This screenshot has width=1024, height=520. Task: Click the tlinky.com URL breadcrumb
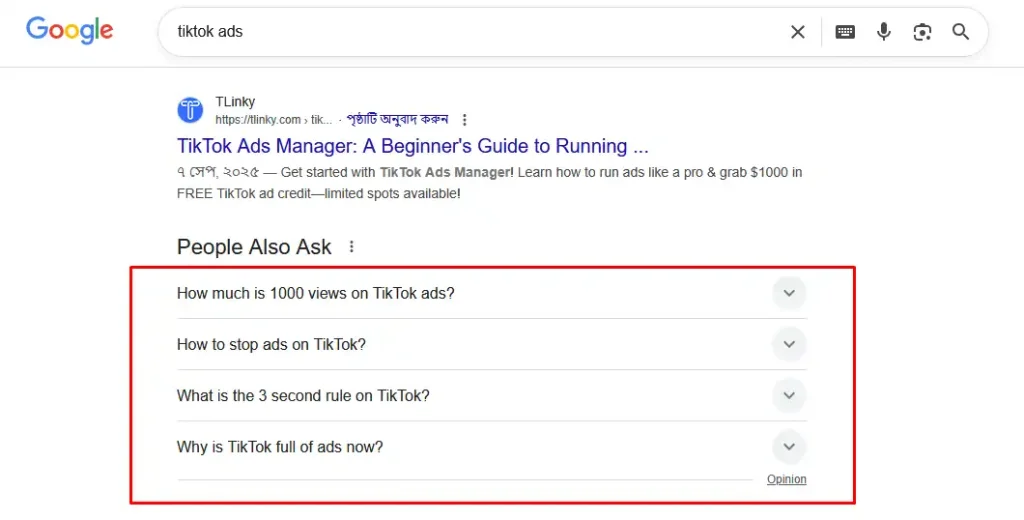click(x=274, y=120)
